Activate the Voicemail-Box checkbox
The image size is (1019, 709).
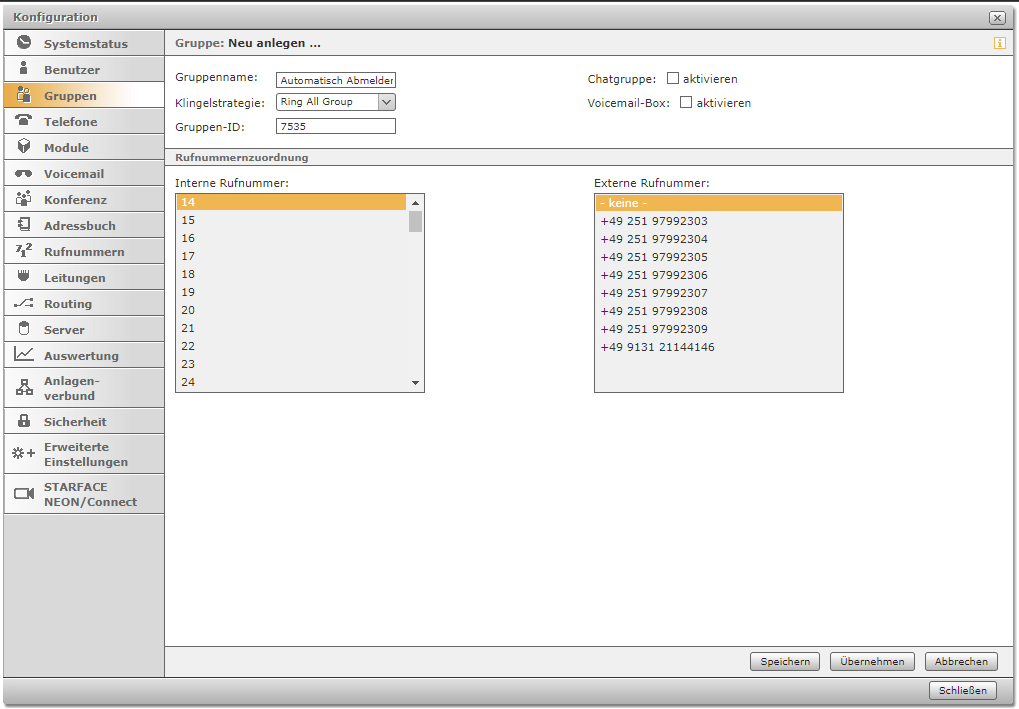pyautogui.click(x=686, y=102)
